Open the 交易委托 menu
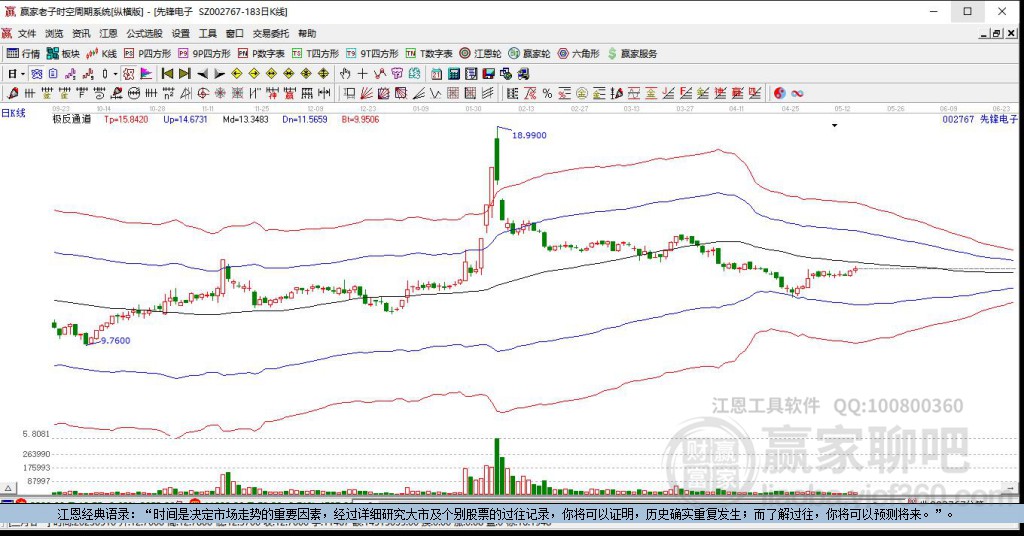Viewport: 1024px width, 536px height. click(x=271, y=33)
